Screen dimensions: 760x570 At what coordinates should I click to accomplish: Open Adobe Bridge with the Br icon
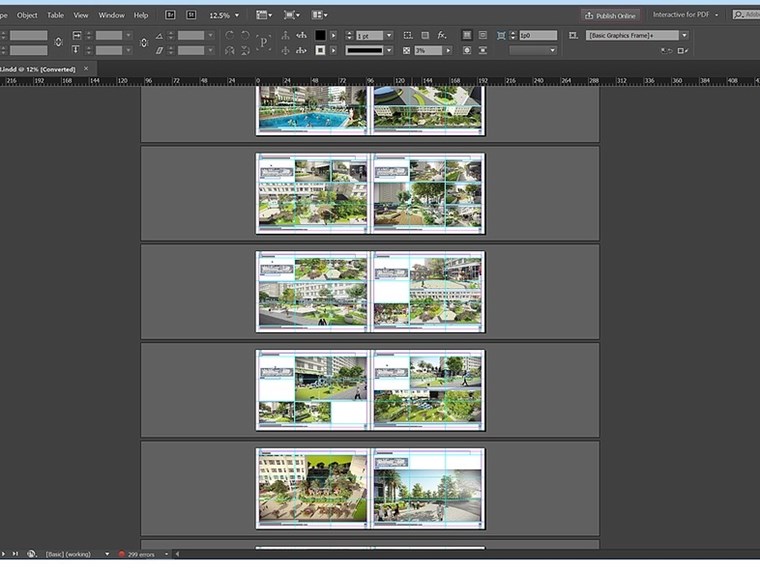tap(170, 15)
